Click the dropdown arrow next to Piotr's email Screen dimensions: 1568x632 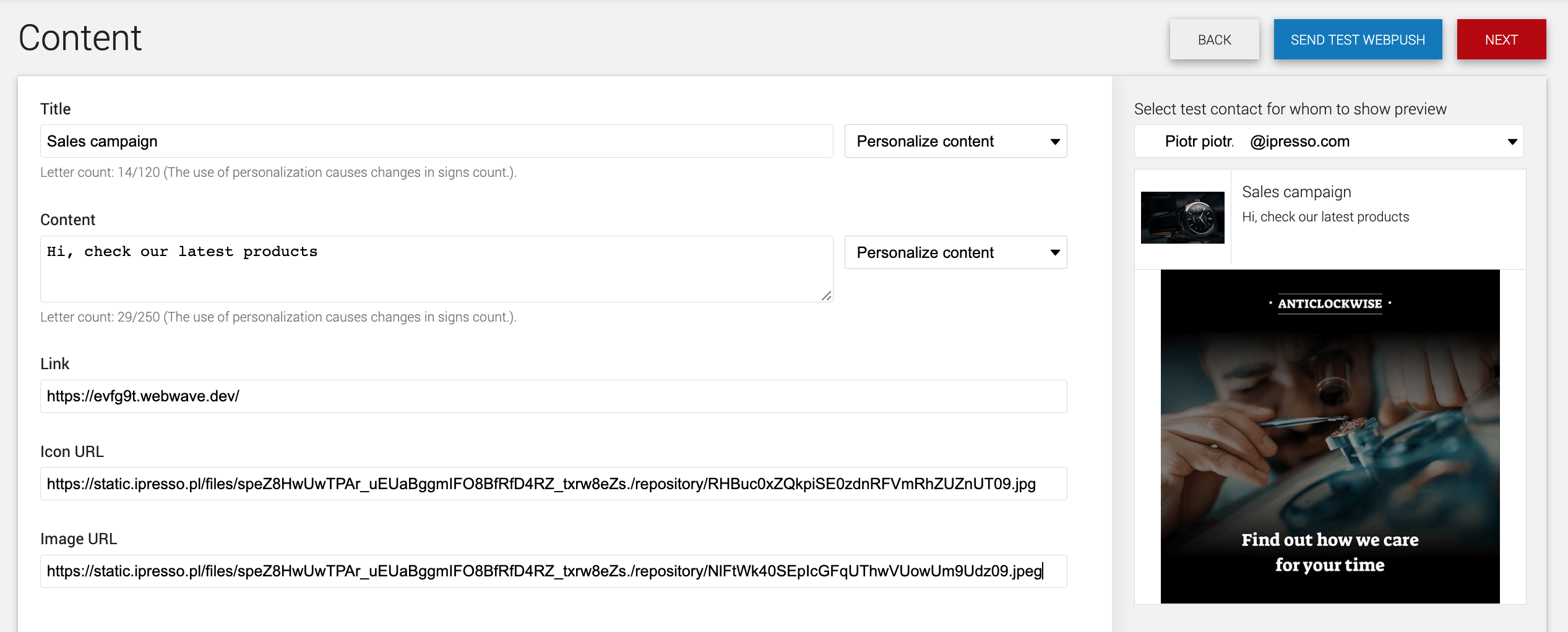[x=1512, y=141]
